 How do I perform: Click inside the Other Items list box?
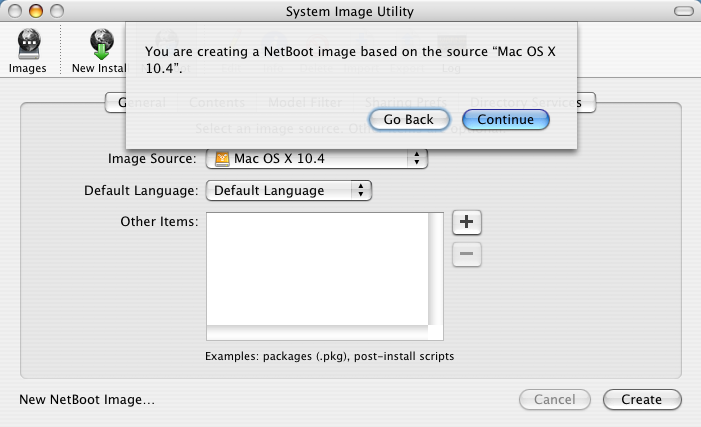pos(317,269)
